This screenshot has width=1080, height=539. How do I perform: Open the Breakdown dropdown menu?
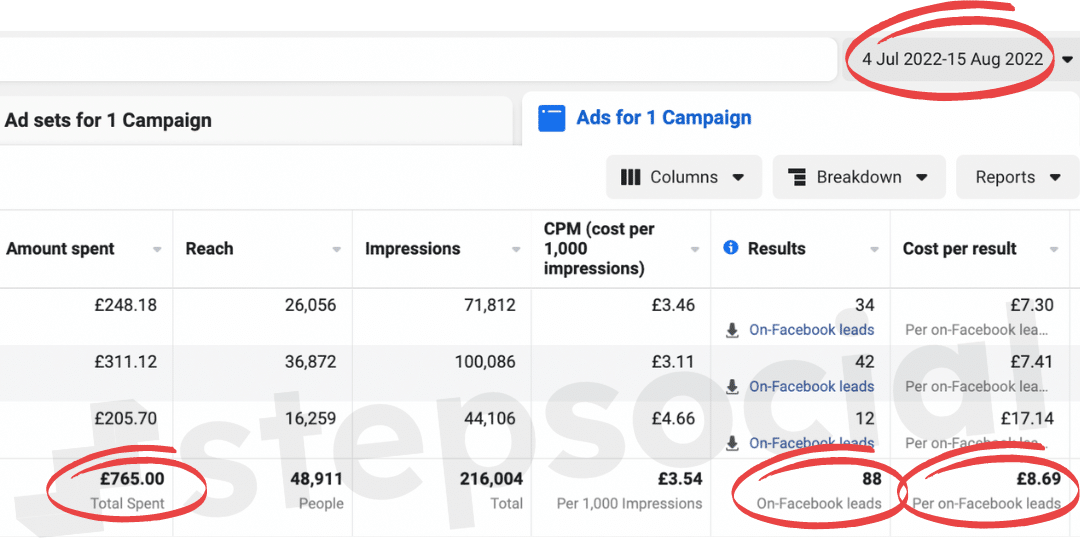coord(858,177)
